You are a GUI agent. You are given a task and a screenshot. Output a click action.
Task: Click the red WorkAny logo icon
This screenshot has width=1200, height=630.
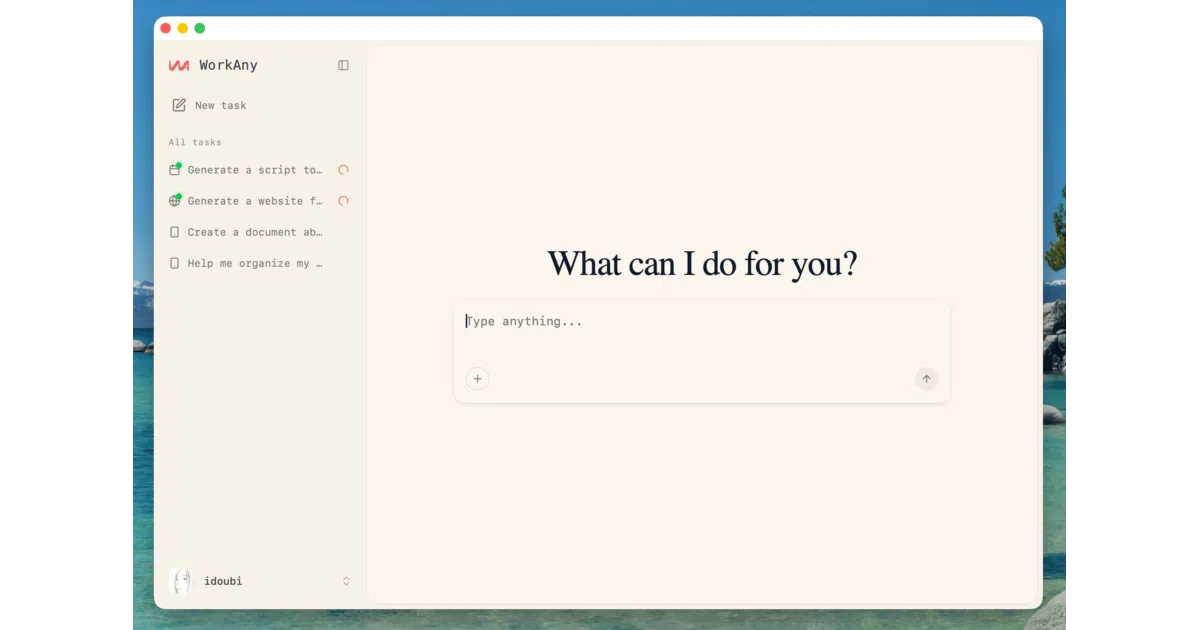pos(179,65)
